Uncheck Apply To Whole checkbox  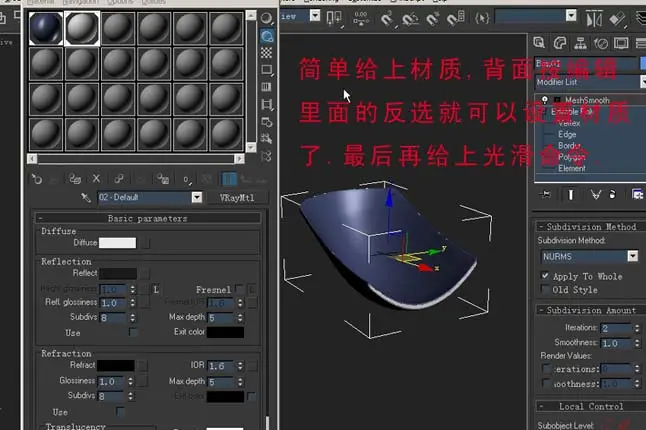545,276
